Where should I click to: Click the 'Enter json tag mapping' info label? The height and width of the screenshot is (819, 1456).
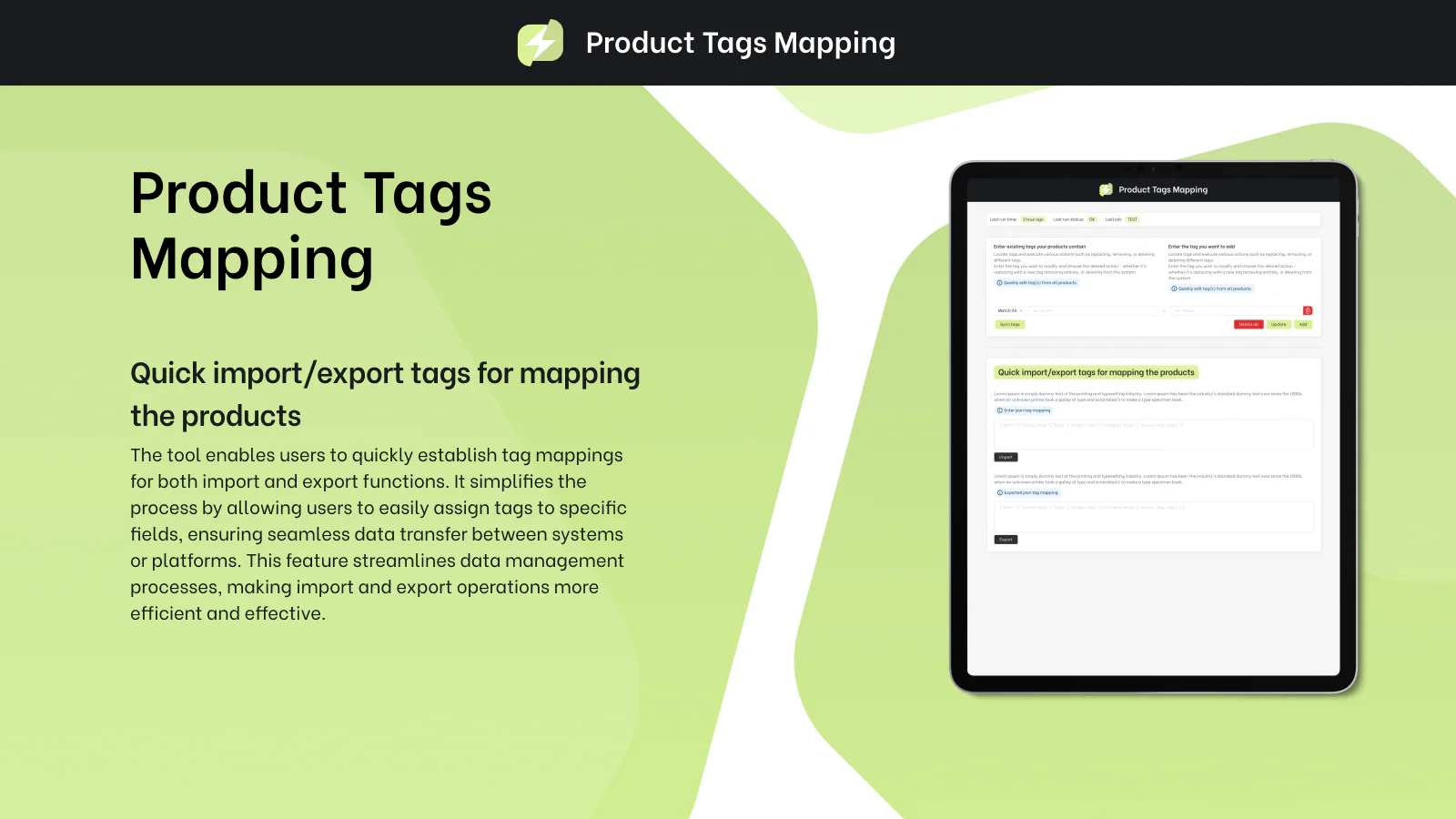[1024, 410]
